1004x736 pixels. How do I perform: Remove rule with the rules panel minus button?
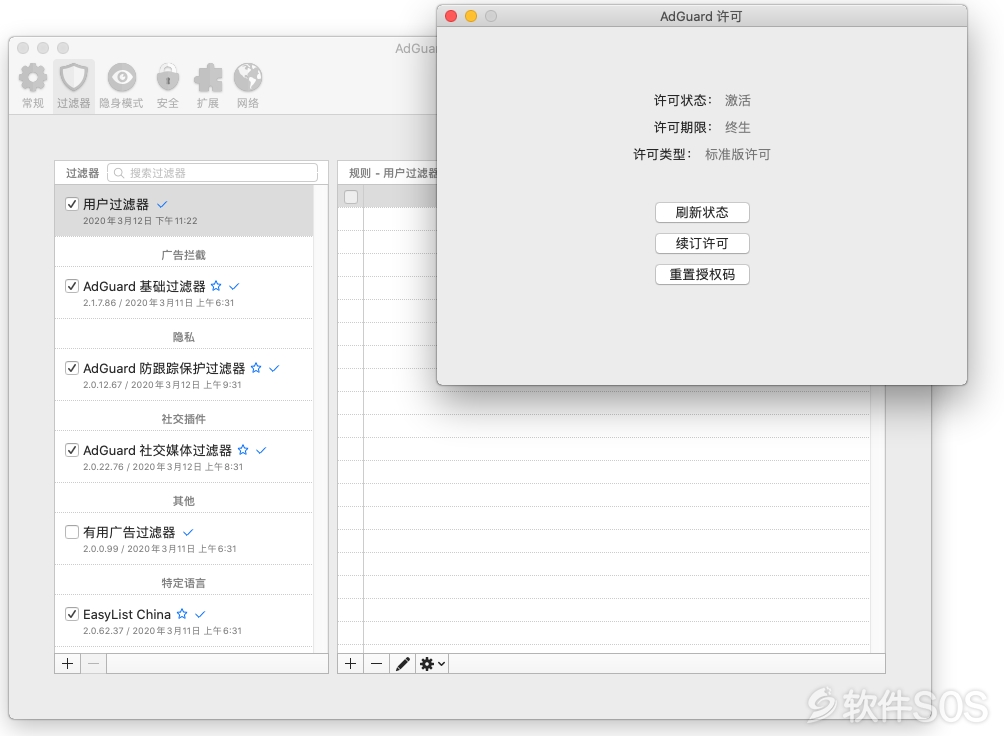[x=376, y=664]
